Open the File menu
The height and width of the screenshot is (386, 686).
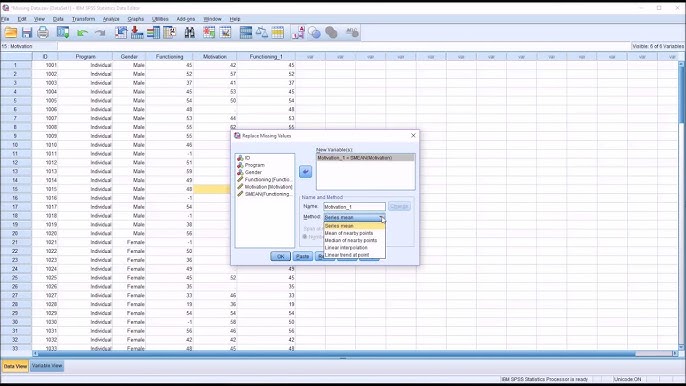[5, 19]
